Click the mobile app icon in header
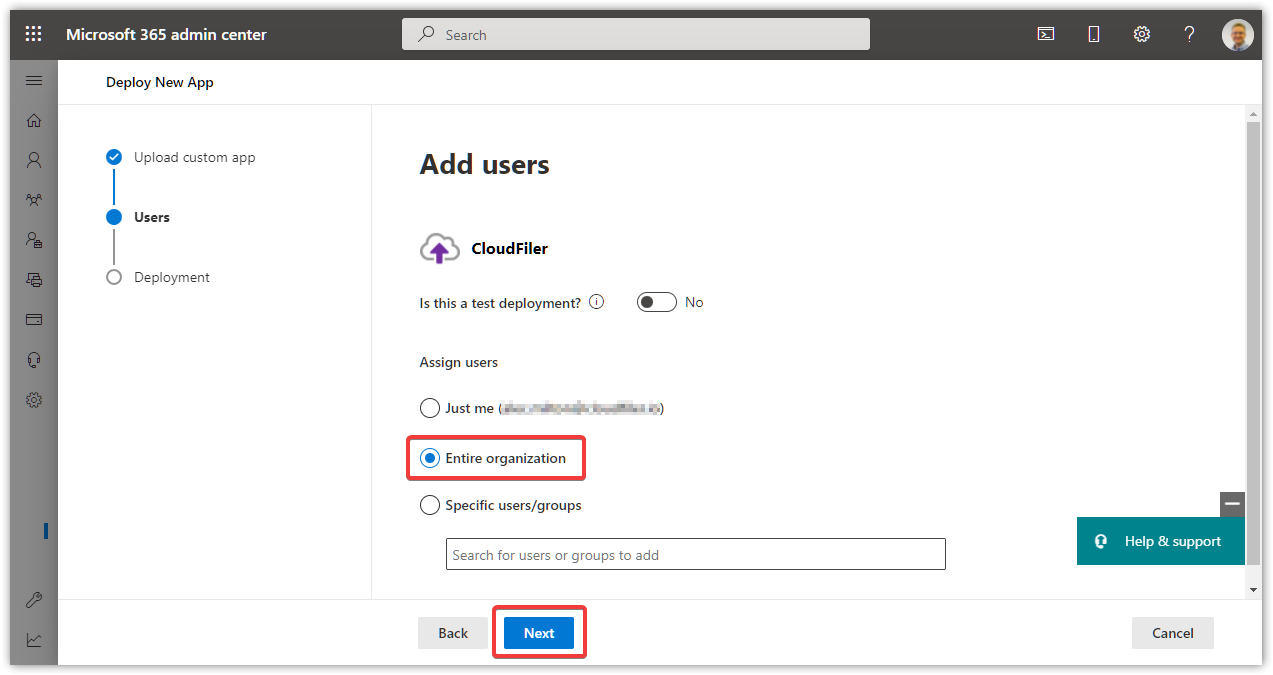Viewport: 1273px width, 675px height. pos(1093,34)
